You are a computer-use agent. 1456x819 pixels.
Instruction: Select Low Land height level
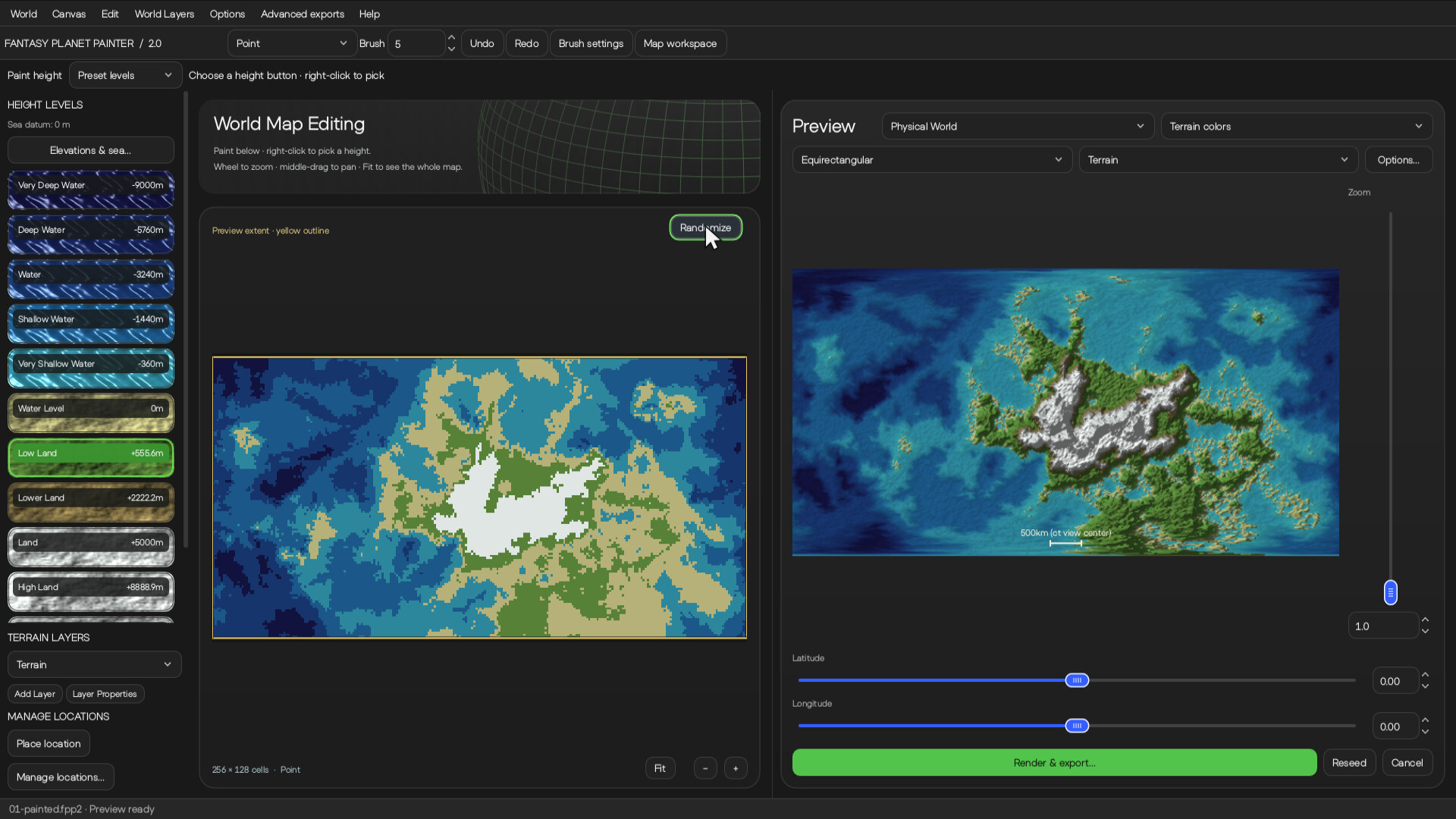pos(91,458)
